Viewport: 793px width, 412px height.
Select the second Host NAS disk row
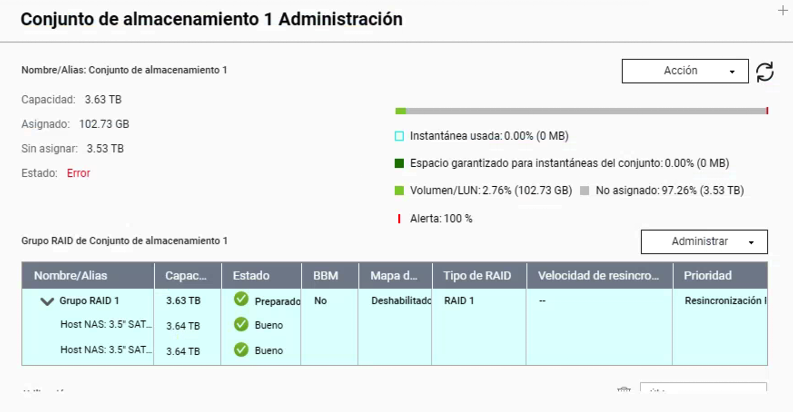click(105, 350)
